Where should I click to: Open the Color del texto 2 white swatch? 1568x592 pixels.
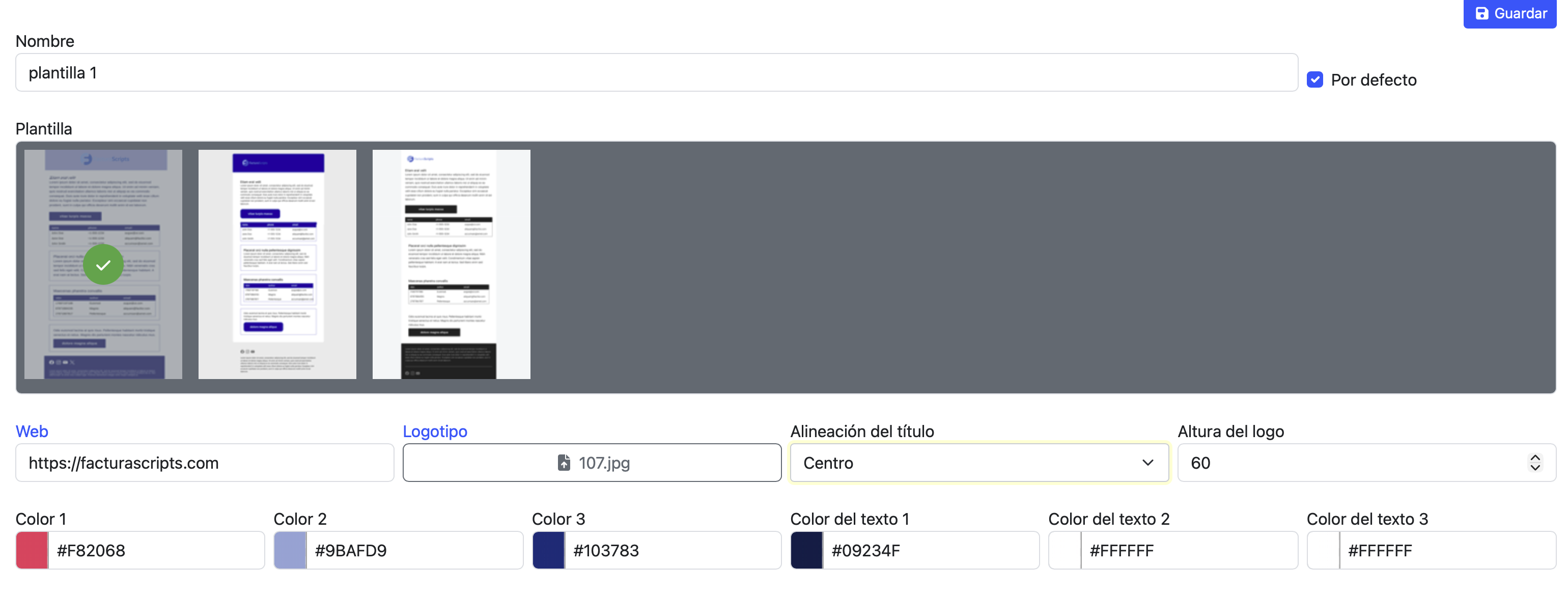pyautogui.click(x=1065, y=551)
